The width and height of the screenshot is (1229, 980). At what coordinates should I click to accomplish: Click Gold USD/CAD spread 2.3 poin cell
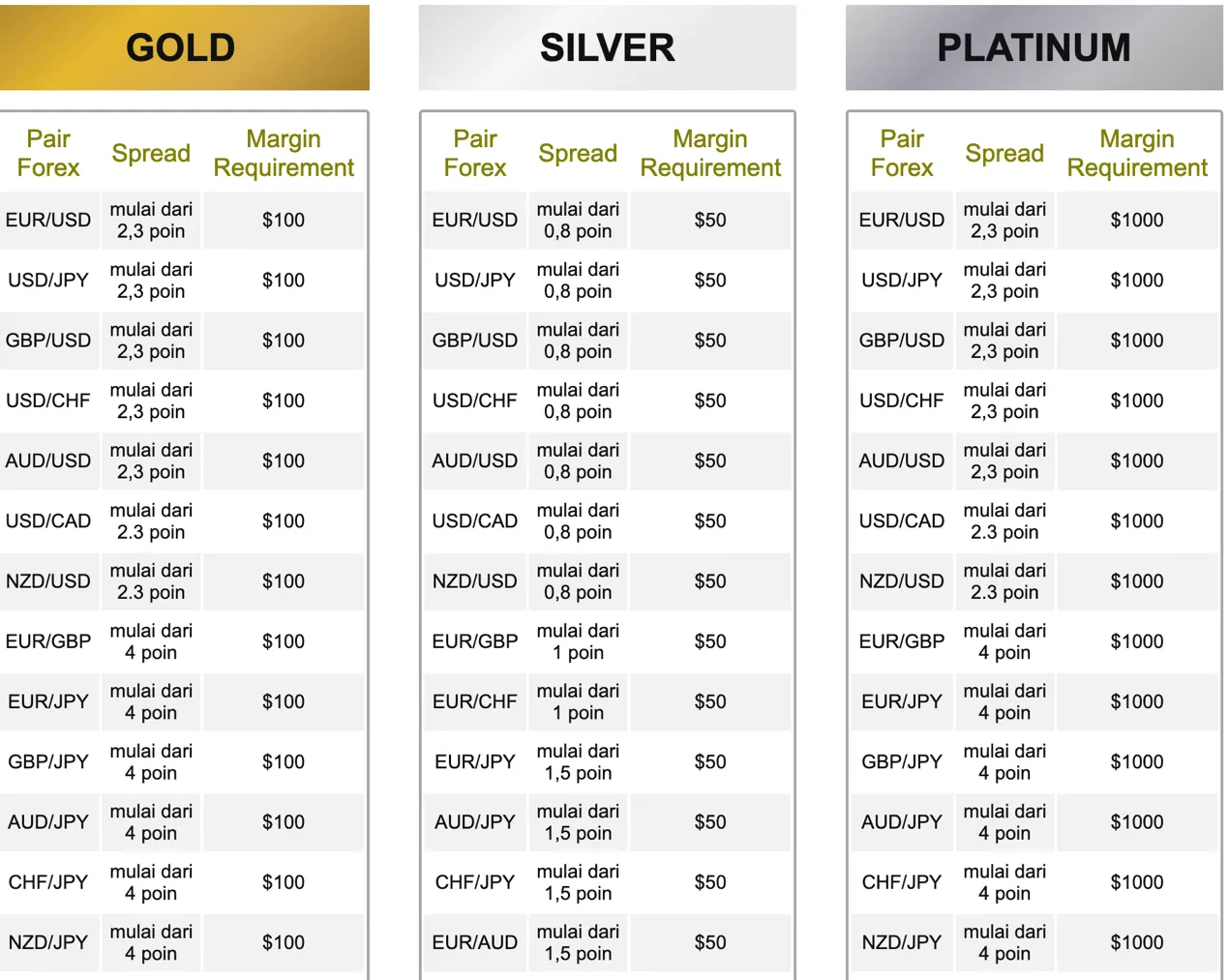tap(151, 521)
